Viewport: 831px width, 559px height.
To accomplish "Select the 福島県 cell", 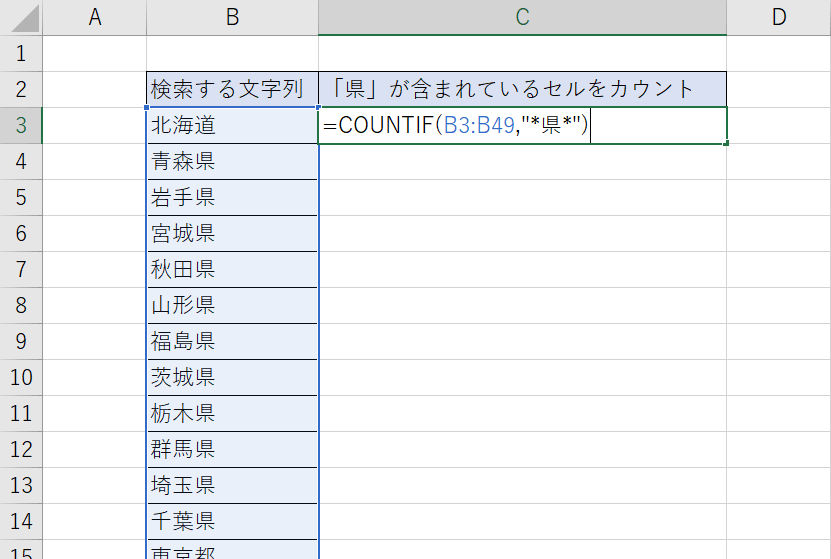I will [x=232, y=342].
